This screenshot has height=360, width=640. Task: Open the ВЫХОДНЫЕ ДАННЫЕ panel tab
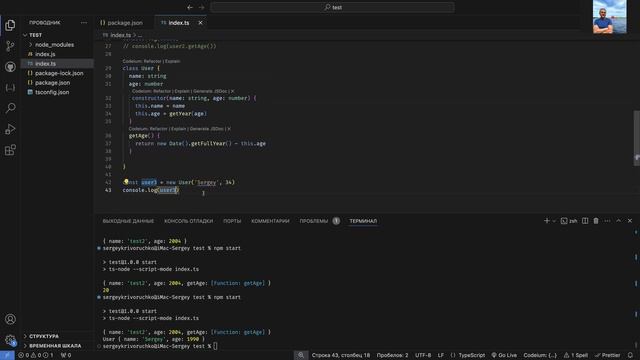click(x=128, y=221)
